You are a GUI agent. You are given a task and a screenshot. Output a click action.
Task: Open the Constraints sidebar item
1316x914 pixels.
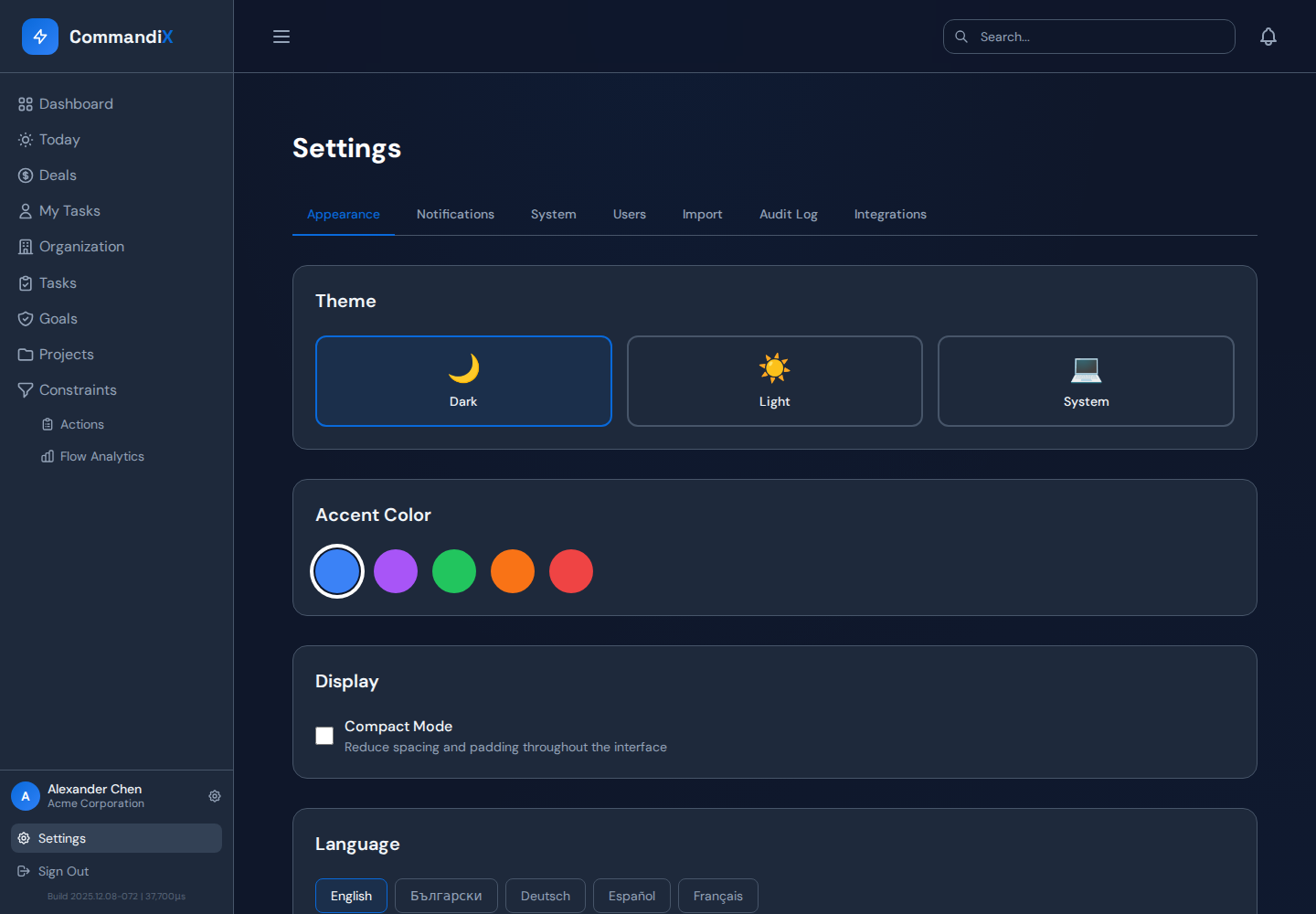click(116, 390)
